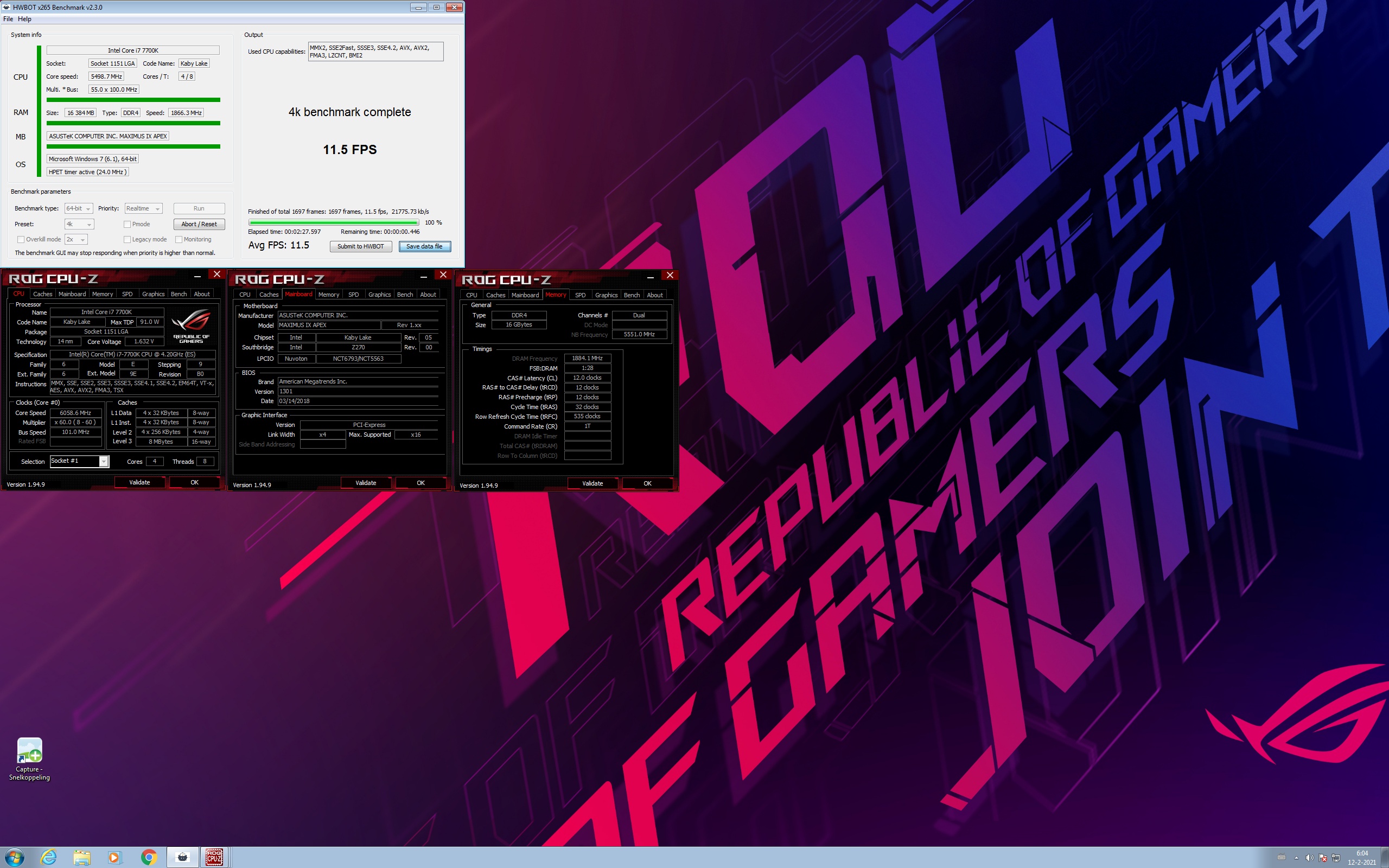Click the Abort / Reset button
This screenshot has height=868, width=1389.
click(x=199, y=225)
